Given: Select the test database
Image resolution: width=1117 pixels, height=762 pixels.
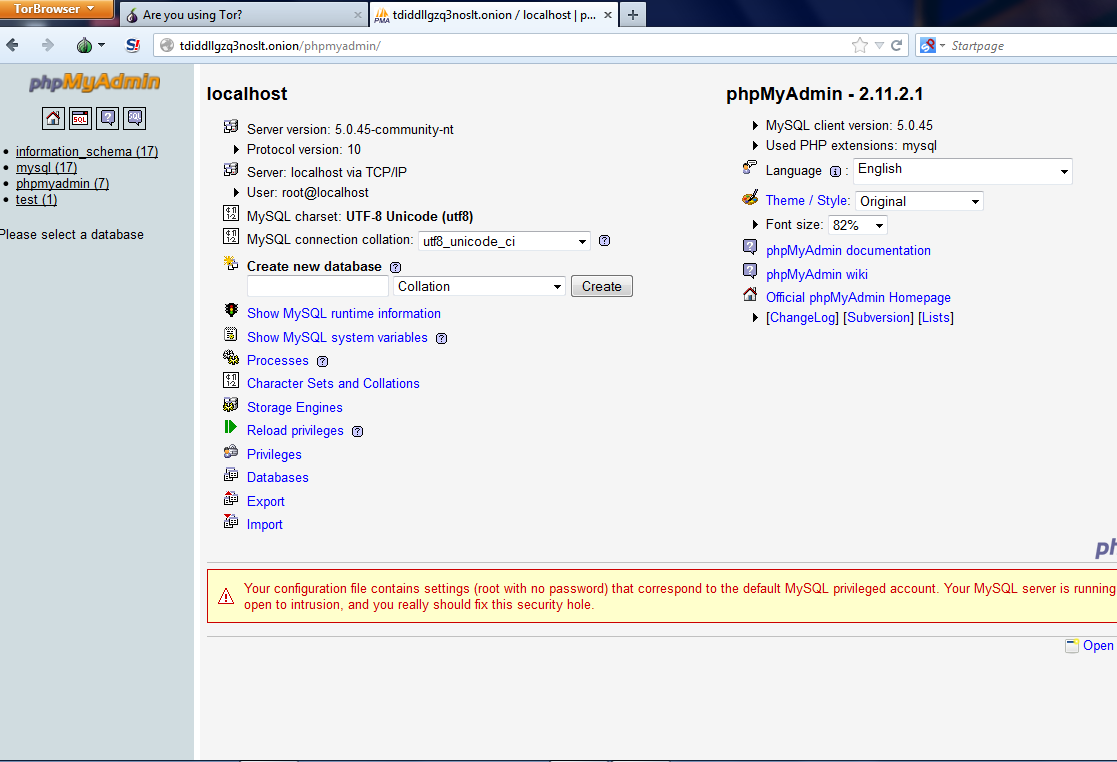Looking at the screenshot, I should (x=36, y=199).
